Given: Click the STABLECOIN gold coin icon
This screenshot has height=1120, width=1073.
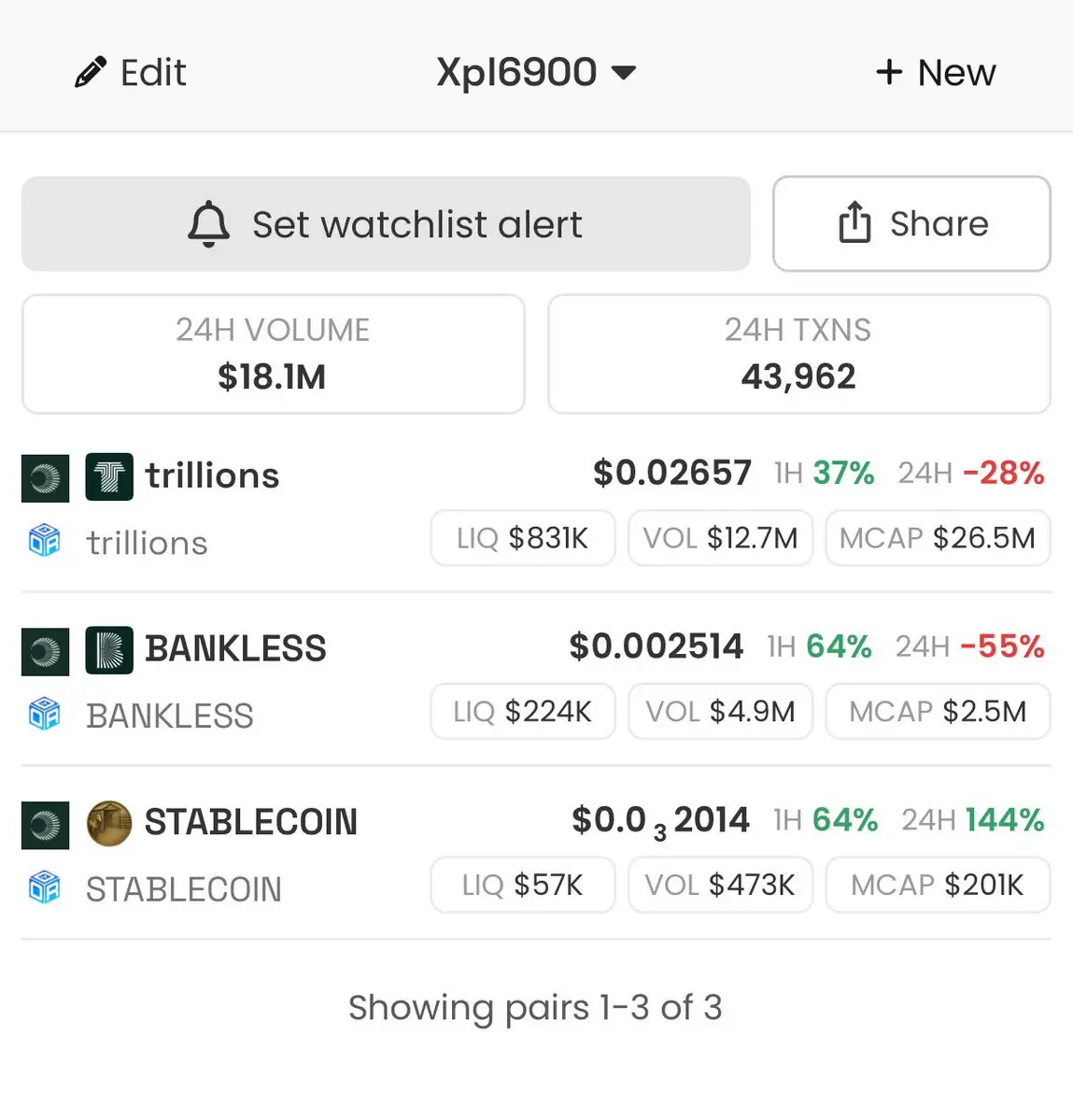Looking at the screenshot, I should pyautogui.click(x=109, y=824).
